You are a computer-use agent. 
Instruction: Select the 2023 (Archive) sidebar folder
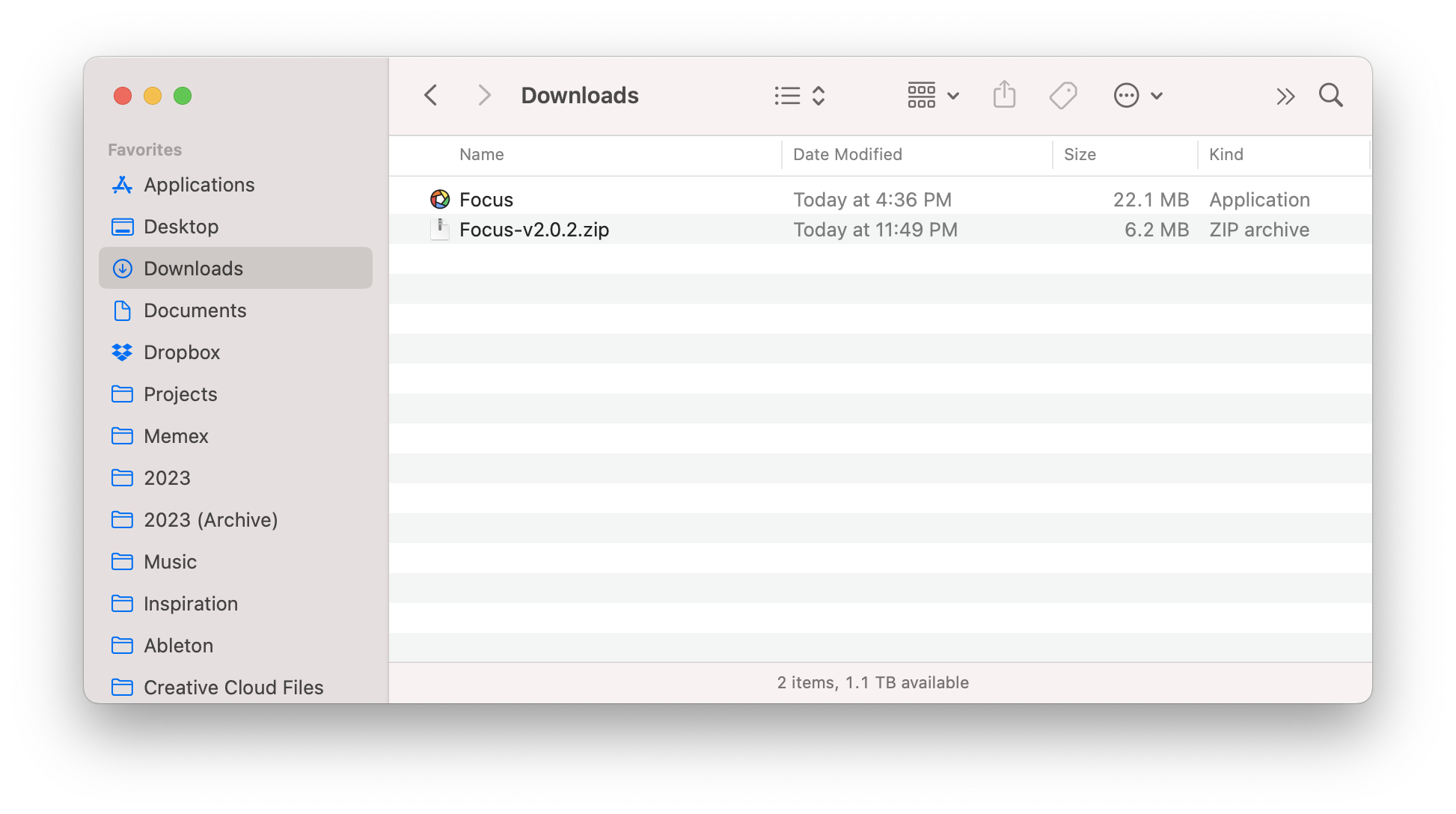tap(210, 520)
